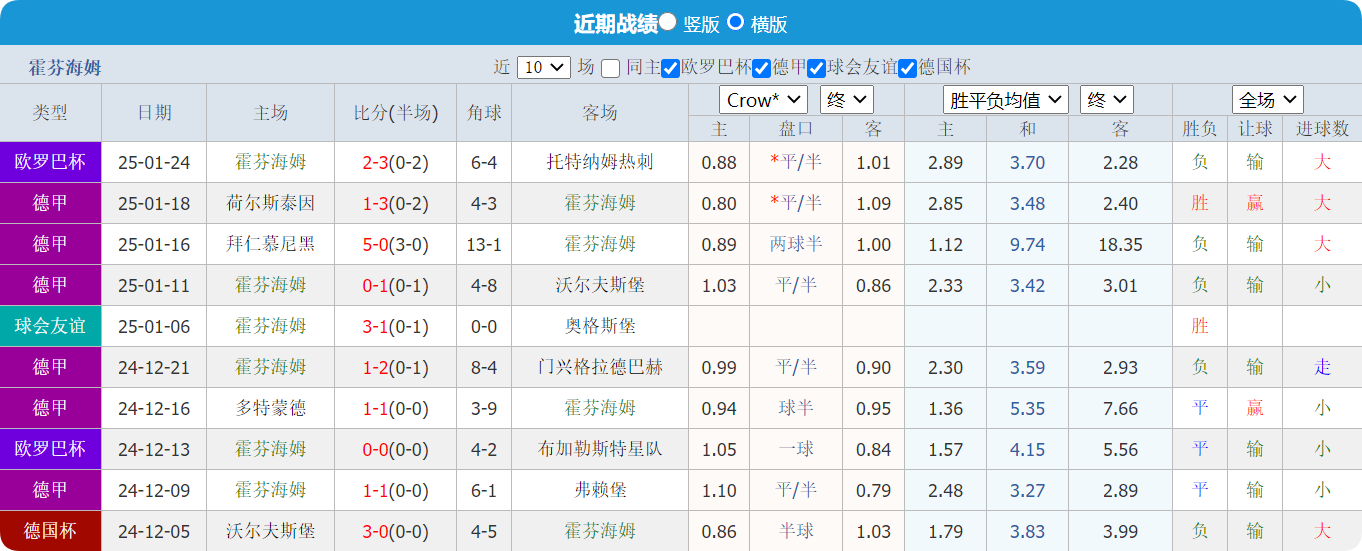The width and height of the screenshot is (1362, 551).
Task: Click the 5-0 match score
Action: click(375, 244)
